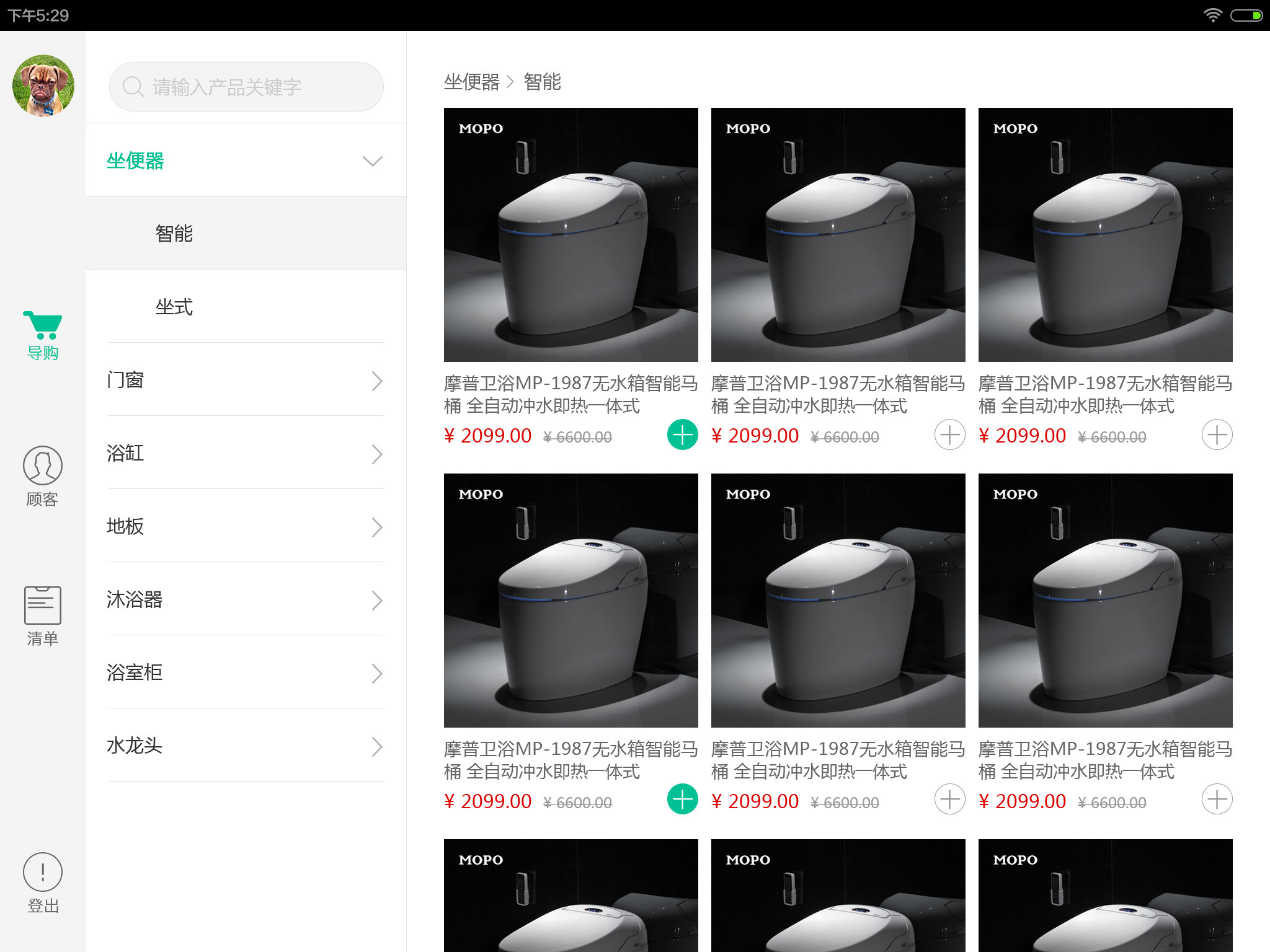Add second row middle product with plus button
The height and width of the screenshot is (952, 1270).
click(950, 800)
